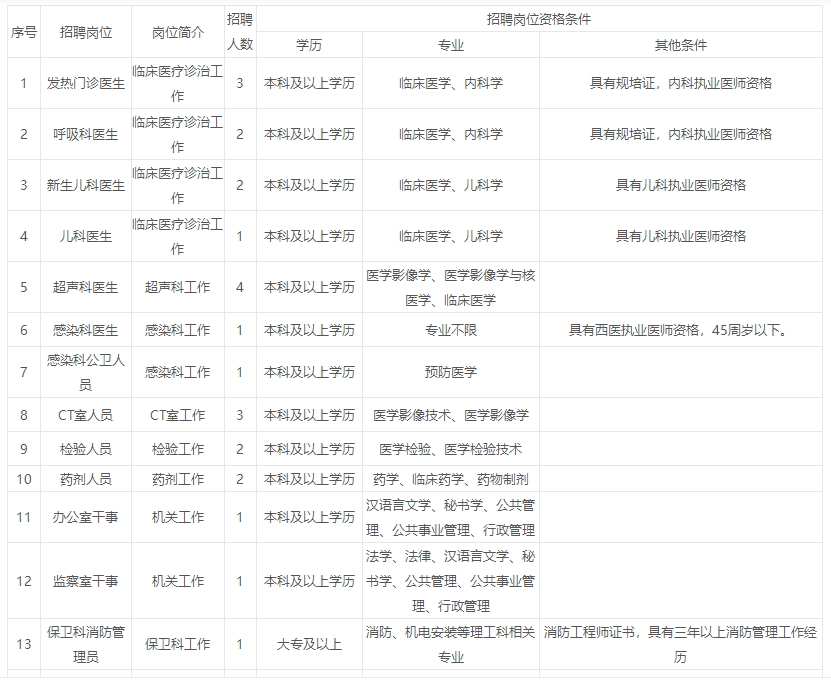The height and width of the screenshot is (685, 831).
Task: Click the 招聘岗位资格条件 merged header
Action: 541,18
